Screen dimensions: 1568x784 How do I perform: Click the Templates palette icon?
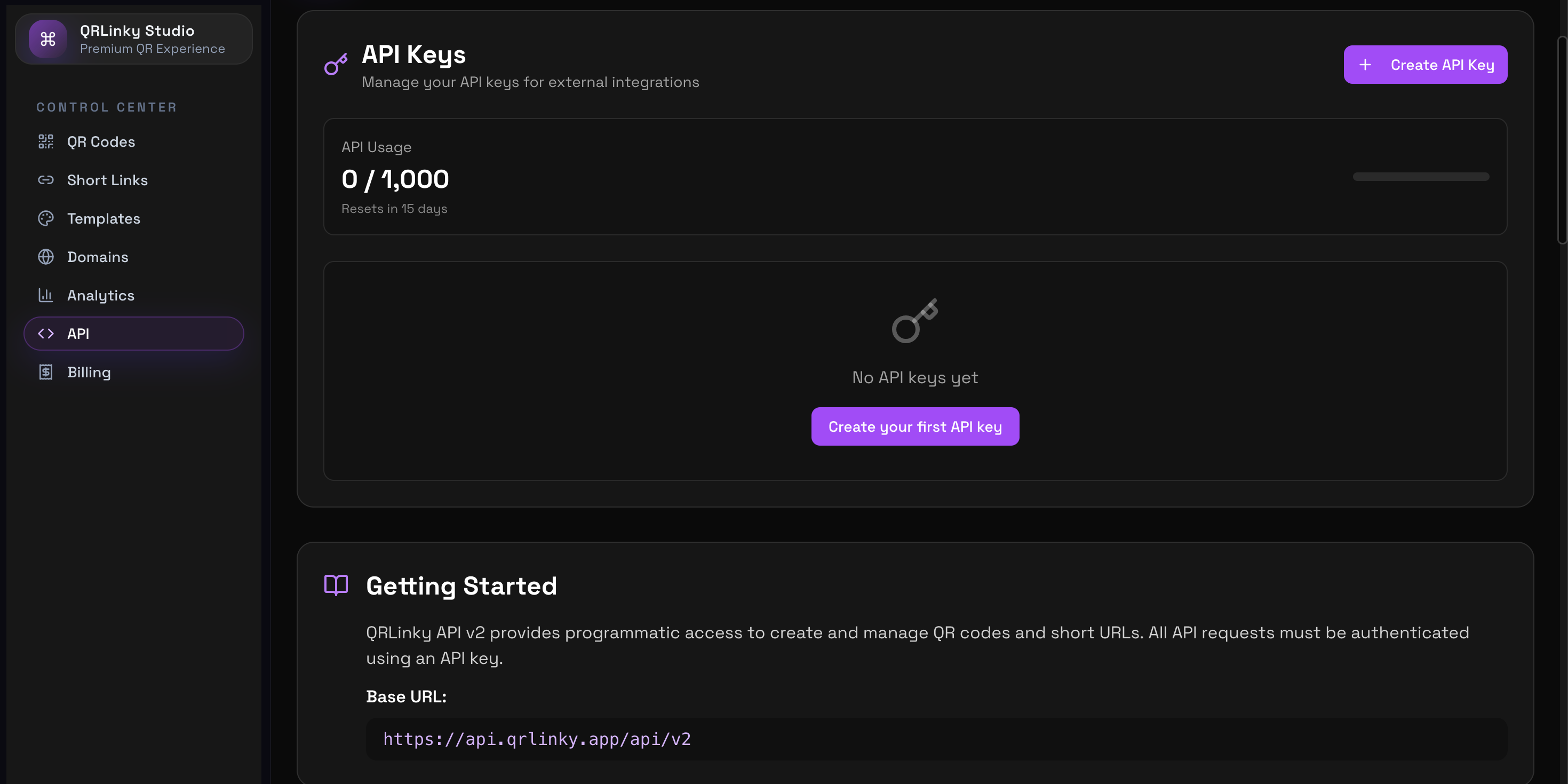[x=46, y=218]
